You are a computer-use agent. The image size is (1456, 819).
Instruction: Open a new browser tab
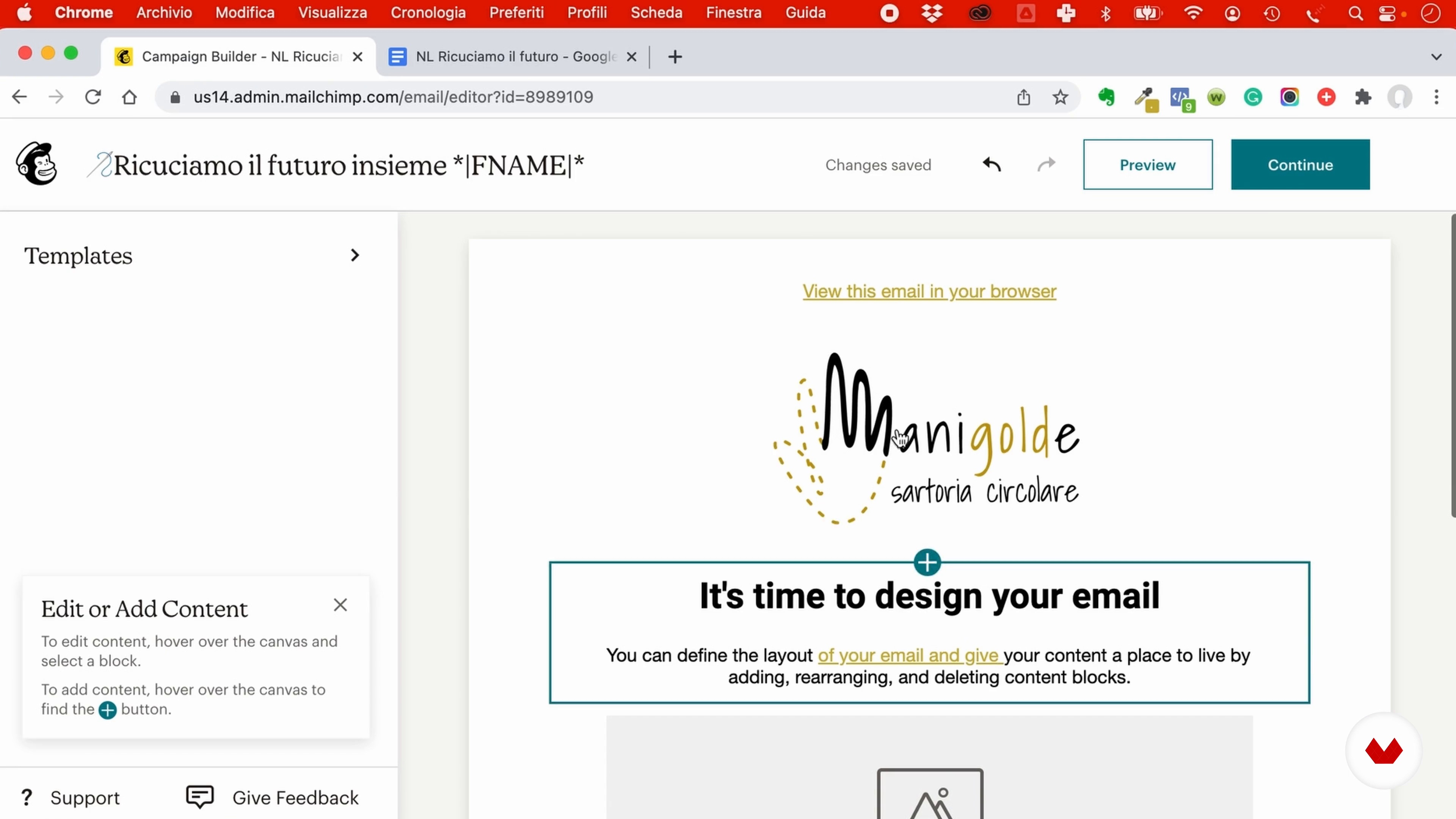pos(675,56)
